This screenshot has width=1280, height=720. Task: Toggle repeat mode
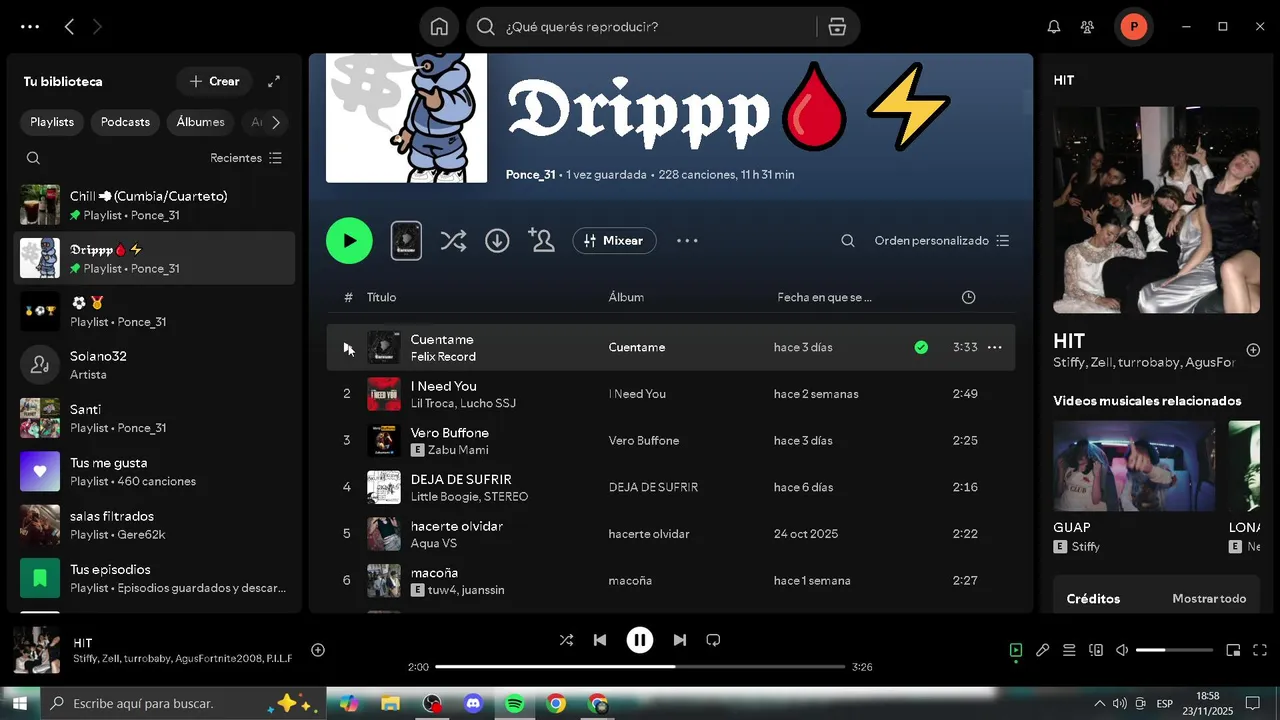tap(713, 640)
